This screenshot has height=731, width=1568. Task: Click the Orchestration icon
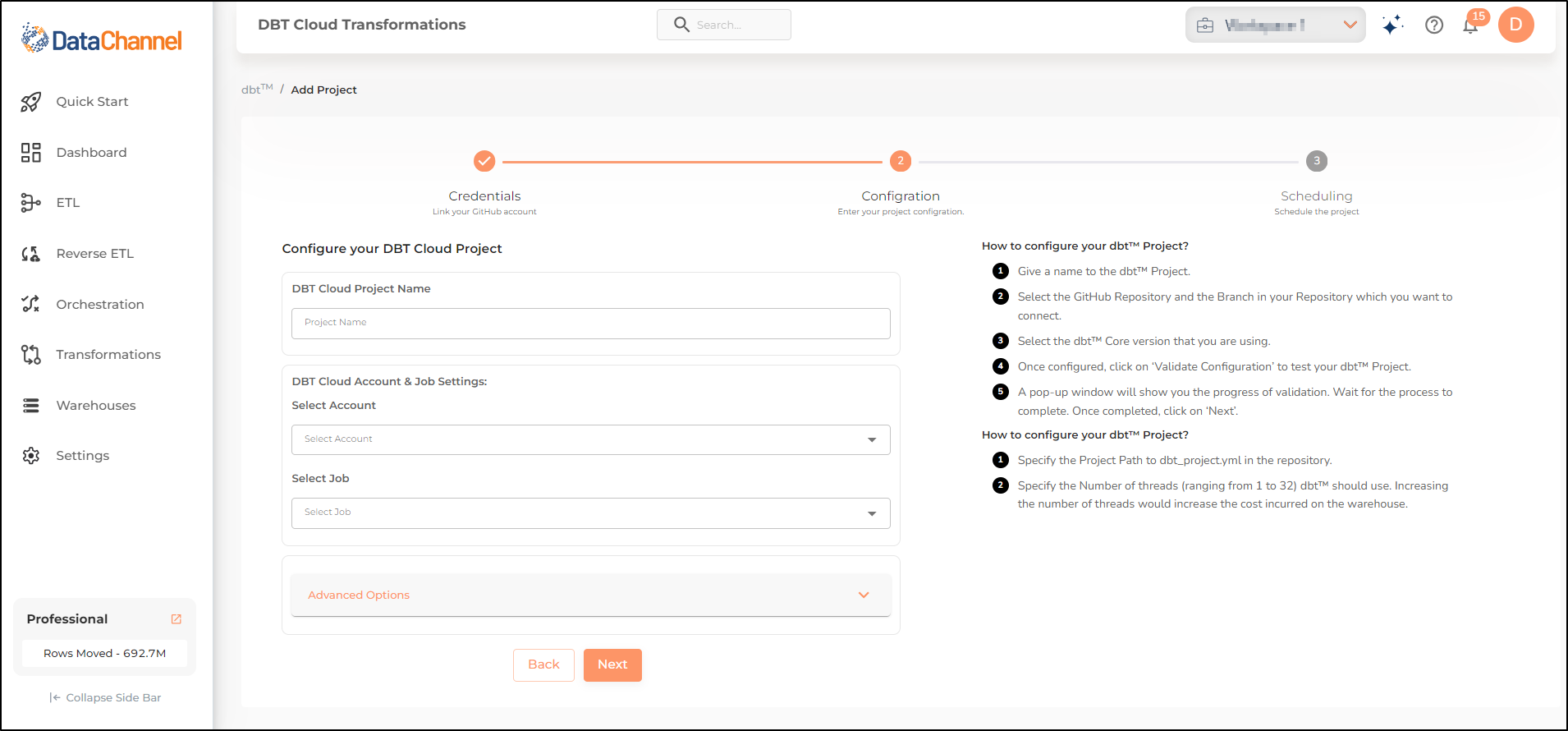click(x=31, y=304)
